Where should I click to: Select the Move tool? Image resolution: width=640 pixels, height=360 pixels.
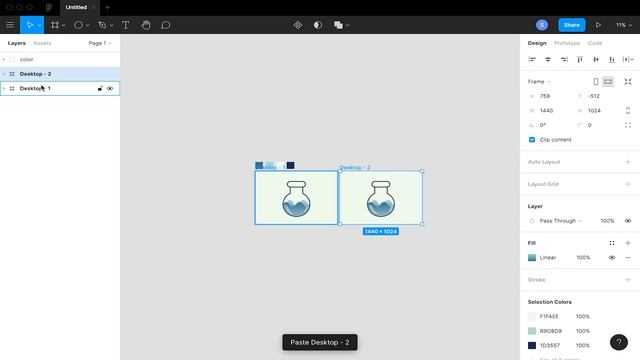29,25
